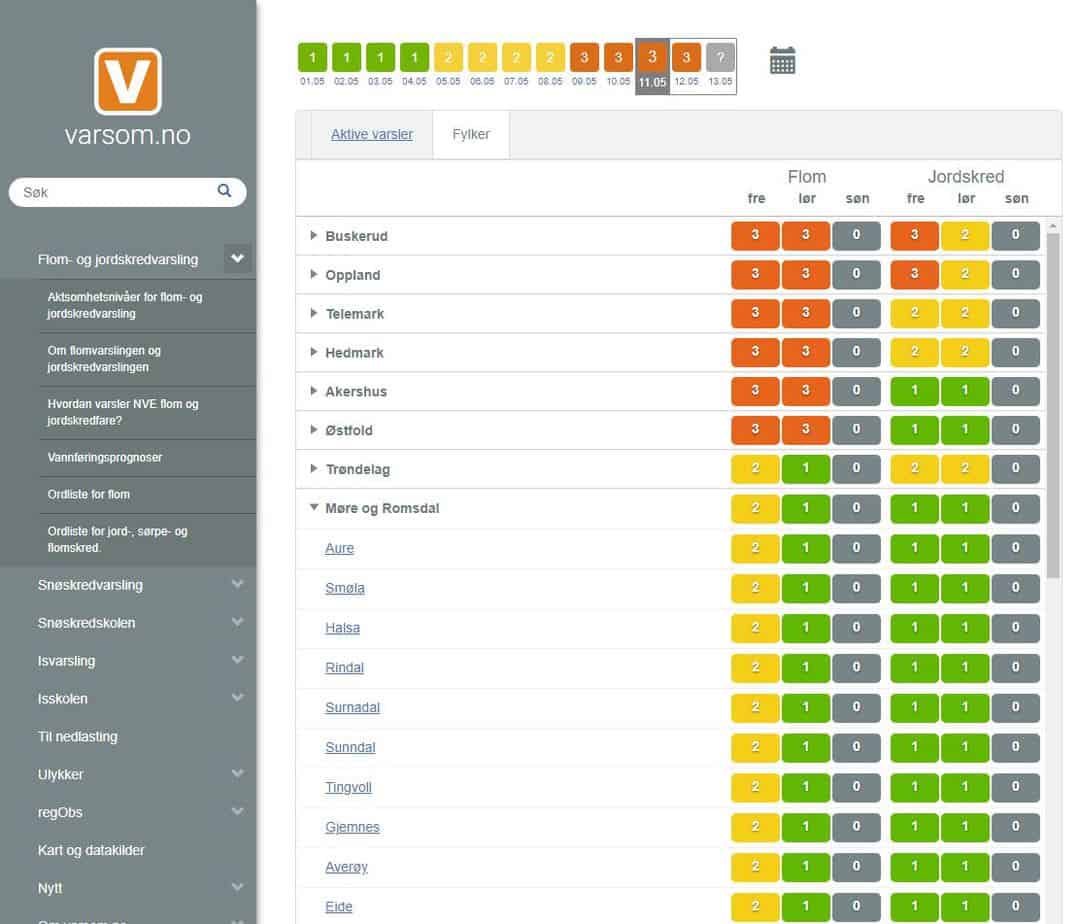Click the table's vertical scrollbar
This screenshot has height=924, width=1080.
pos(1053,400)
